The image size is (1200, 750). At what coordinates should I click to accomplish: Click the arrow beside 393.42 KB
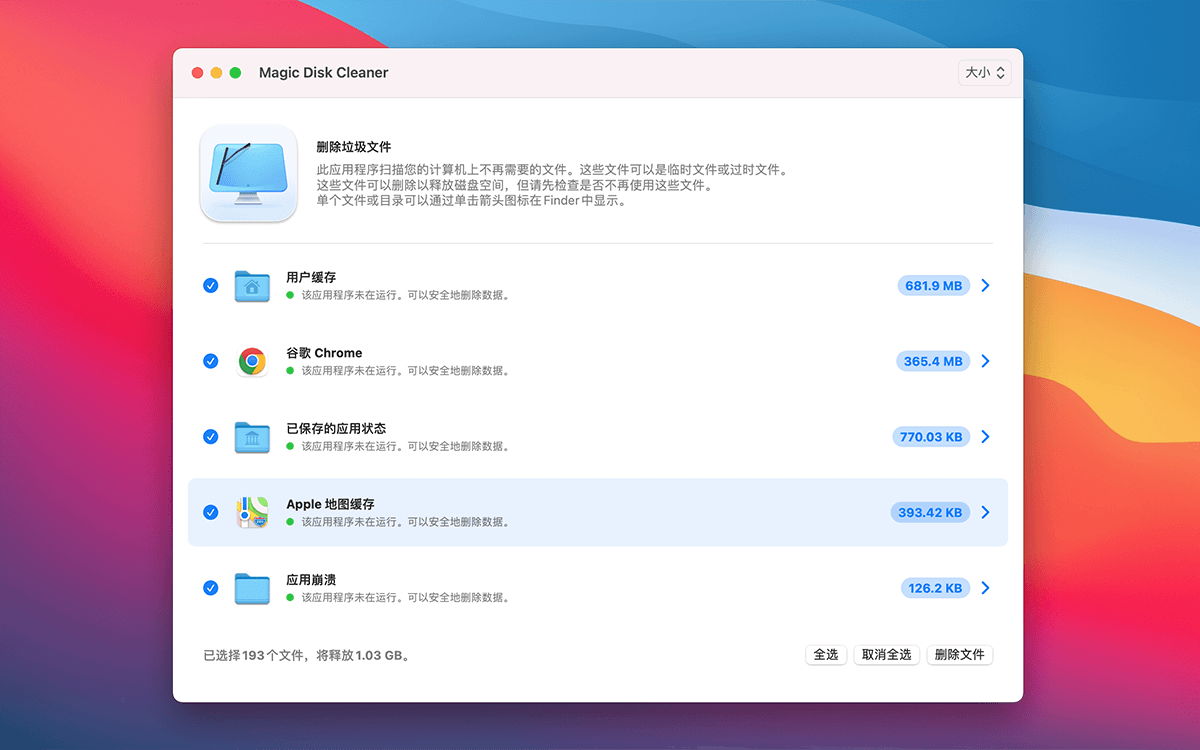(x=985, y=512)
